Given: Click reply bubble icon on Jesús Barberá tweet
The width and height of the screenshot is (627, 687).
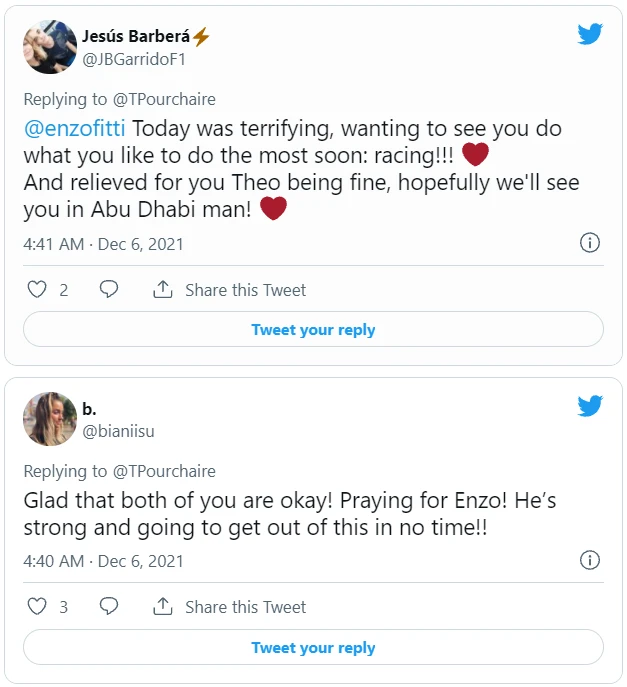Looking at the screenshot, I should coord(109,290).
